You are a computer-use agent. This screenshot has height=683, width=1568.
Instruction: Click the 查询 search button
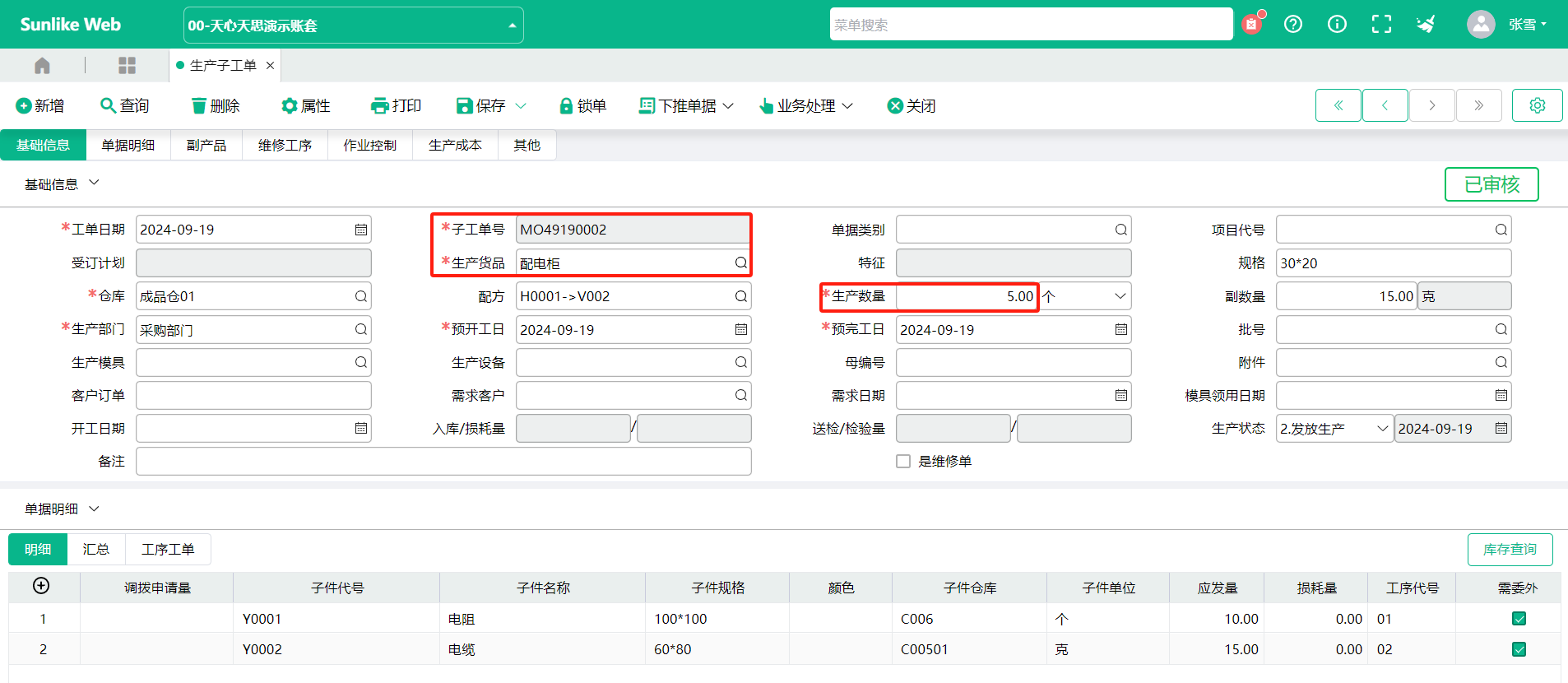124,105
